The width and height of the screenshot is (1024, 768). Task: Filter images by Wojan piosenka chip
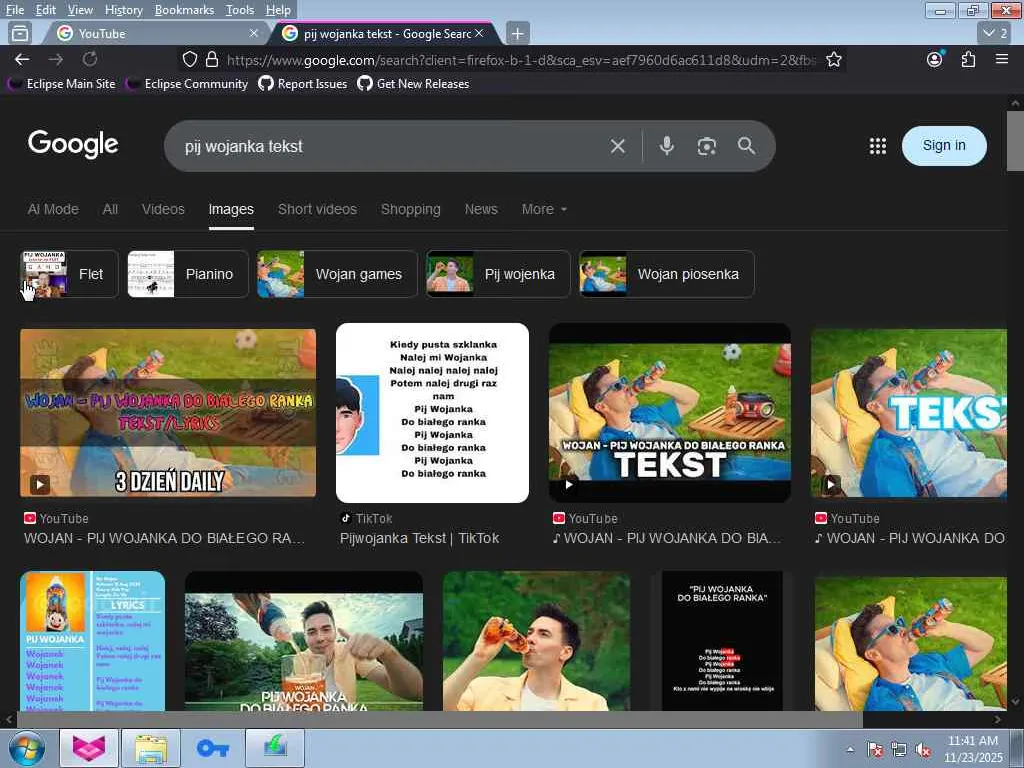coord(667,274)
